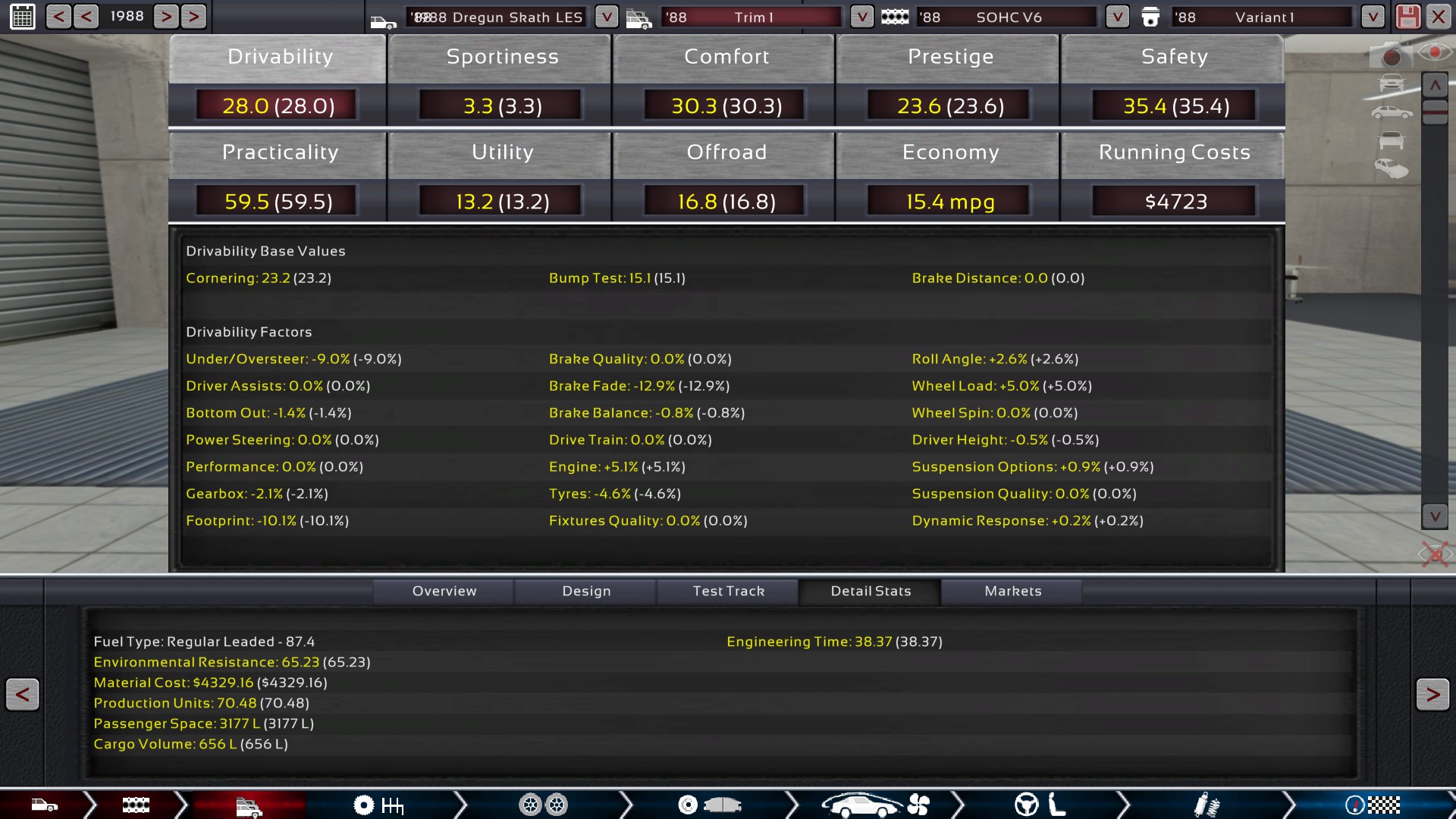
Task: Select side view car camera icon
Action: coord(1392,112)
